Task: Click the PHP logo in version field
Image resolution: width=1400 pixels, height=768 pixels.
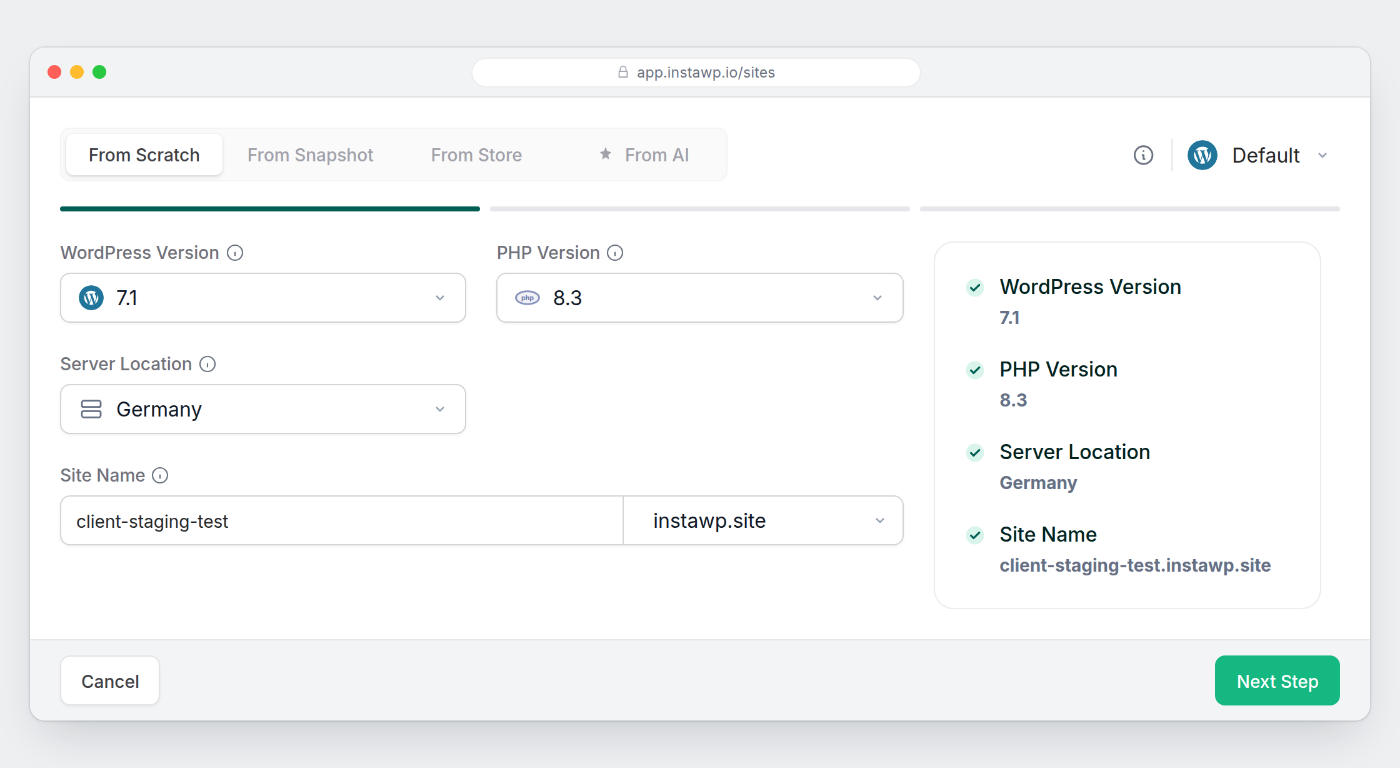Action: 527,298
